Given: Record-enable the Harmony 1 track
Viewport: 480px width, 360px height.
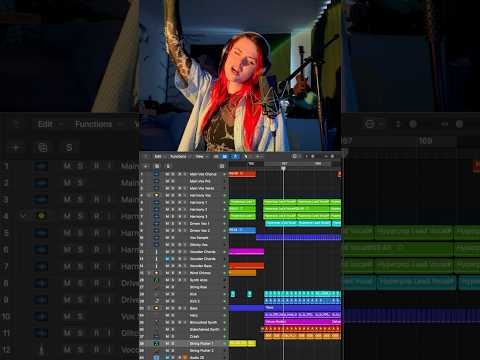Looking at the screenshot, I should tap(179, 202).
